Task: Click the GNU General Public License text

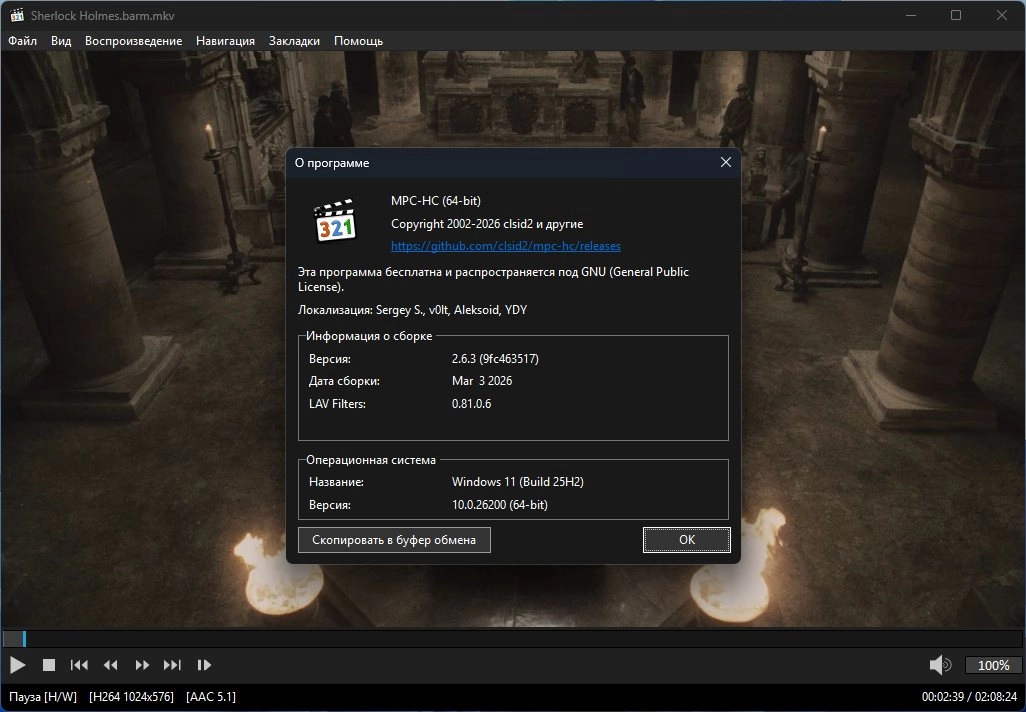Action: pos(493,279)
